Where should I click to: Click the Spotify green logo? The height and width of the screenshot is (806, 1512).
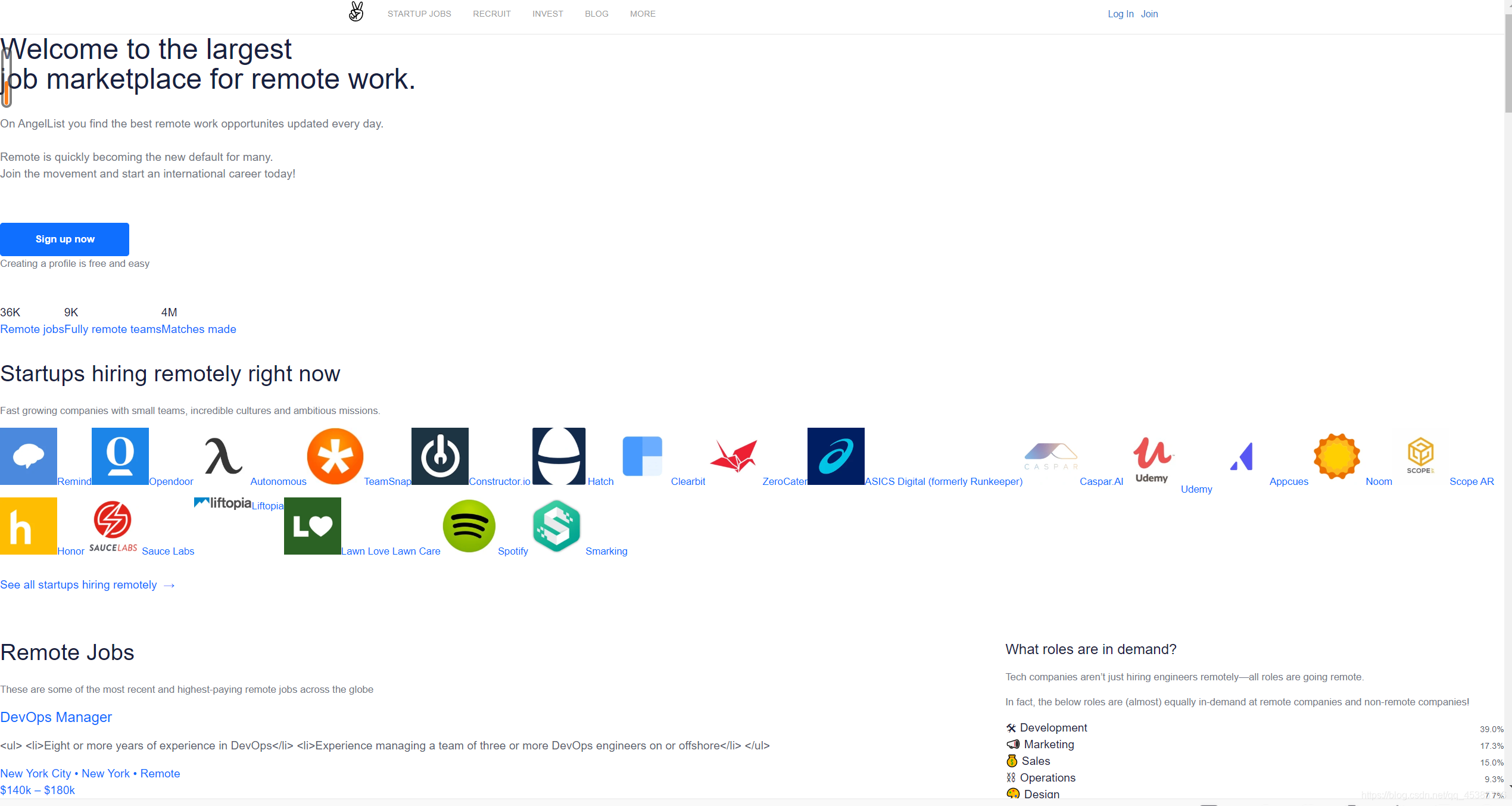click(469, 526)
